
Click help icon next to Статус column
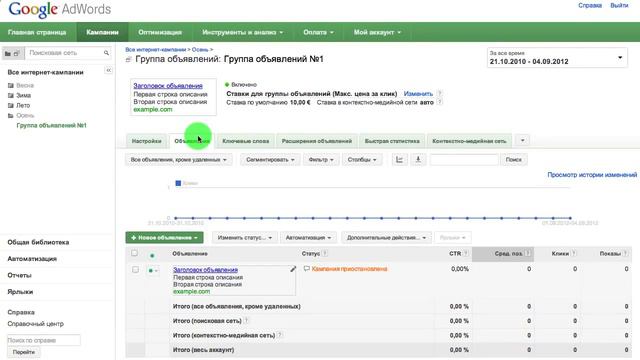tap(325, 253)
